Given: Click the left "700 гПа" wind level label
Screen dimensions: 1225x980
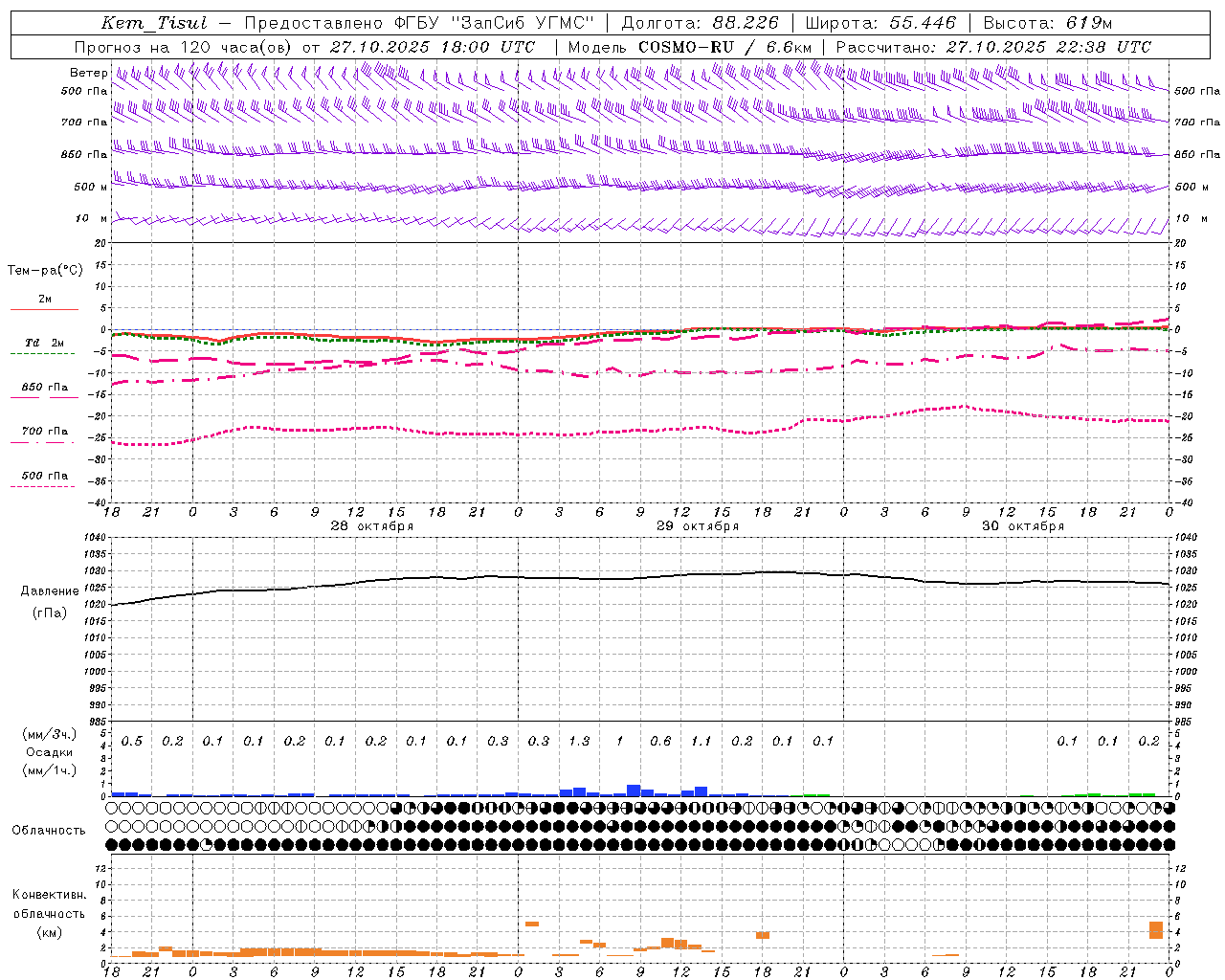Looking at the screenshot, I should click(84, 122).
